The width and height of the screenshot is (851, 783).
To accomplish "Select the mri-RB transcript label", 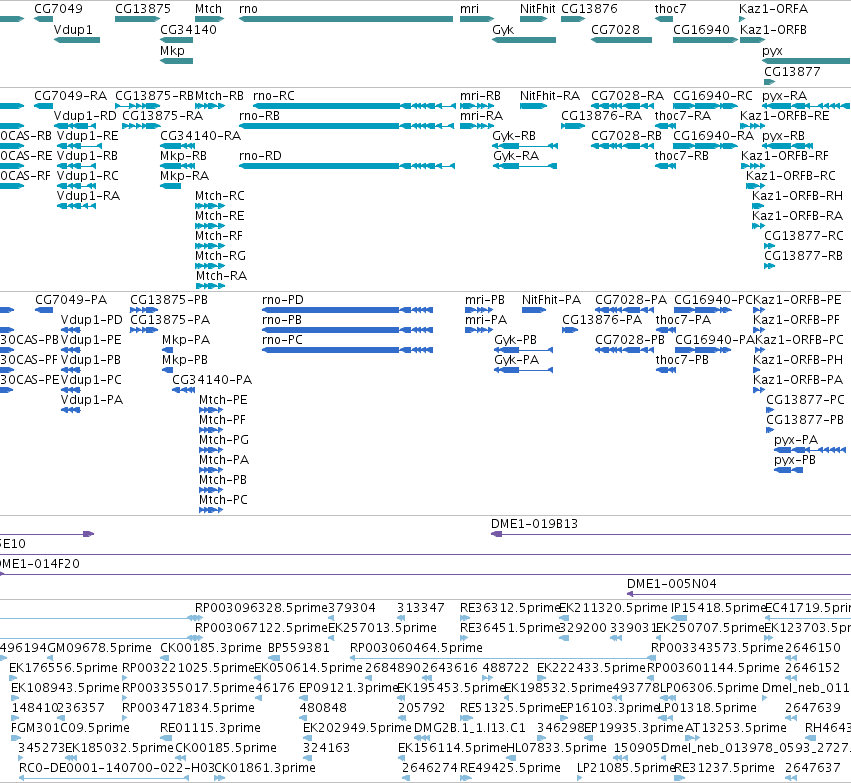I will [480, 96].
